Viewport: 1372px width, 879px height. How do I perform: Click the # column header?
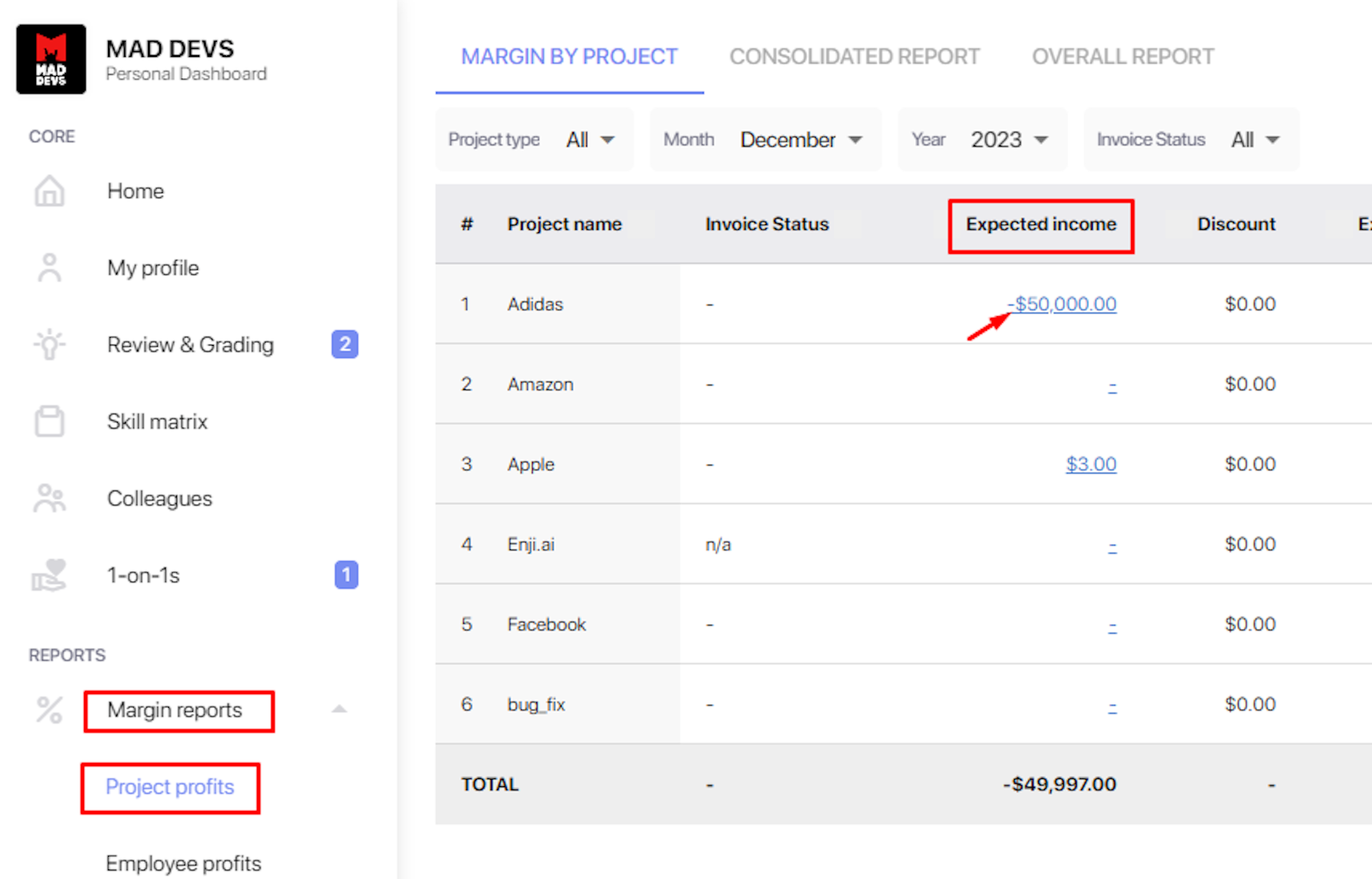coord(467,224)
